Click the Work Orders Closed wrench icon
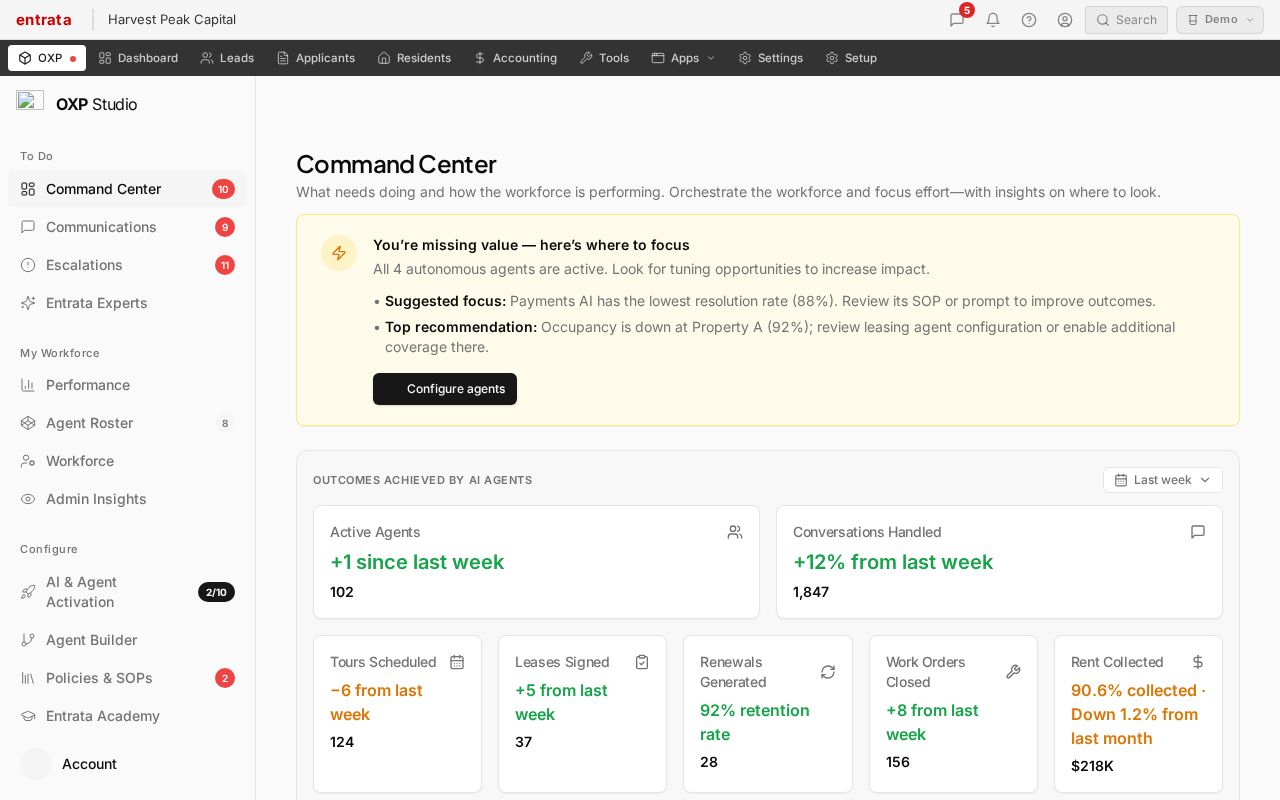1280x800 pixels. pyautogui.click(x=1013, y=672)
